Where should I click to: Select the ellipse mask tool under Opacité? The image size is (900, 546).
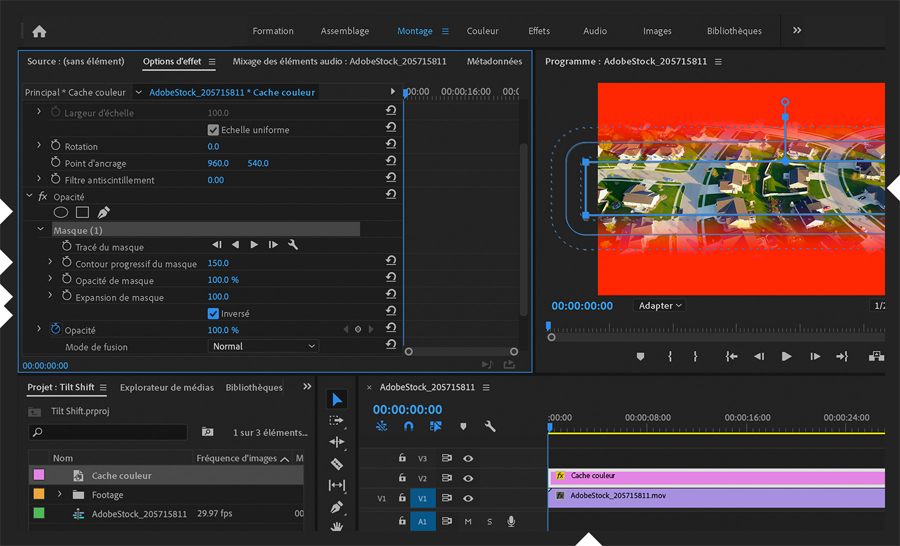[61, 212]
